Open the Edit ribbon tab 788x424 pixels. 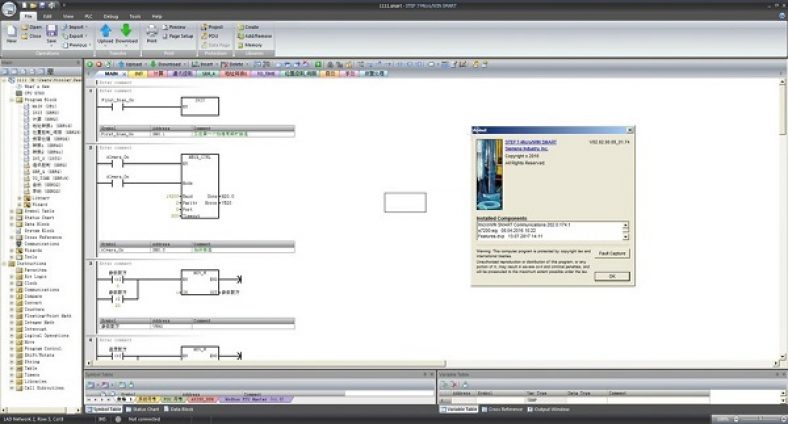click(x=47, y=17)
